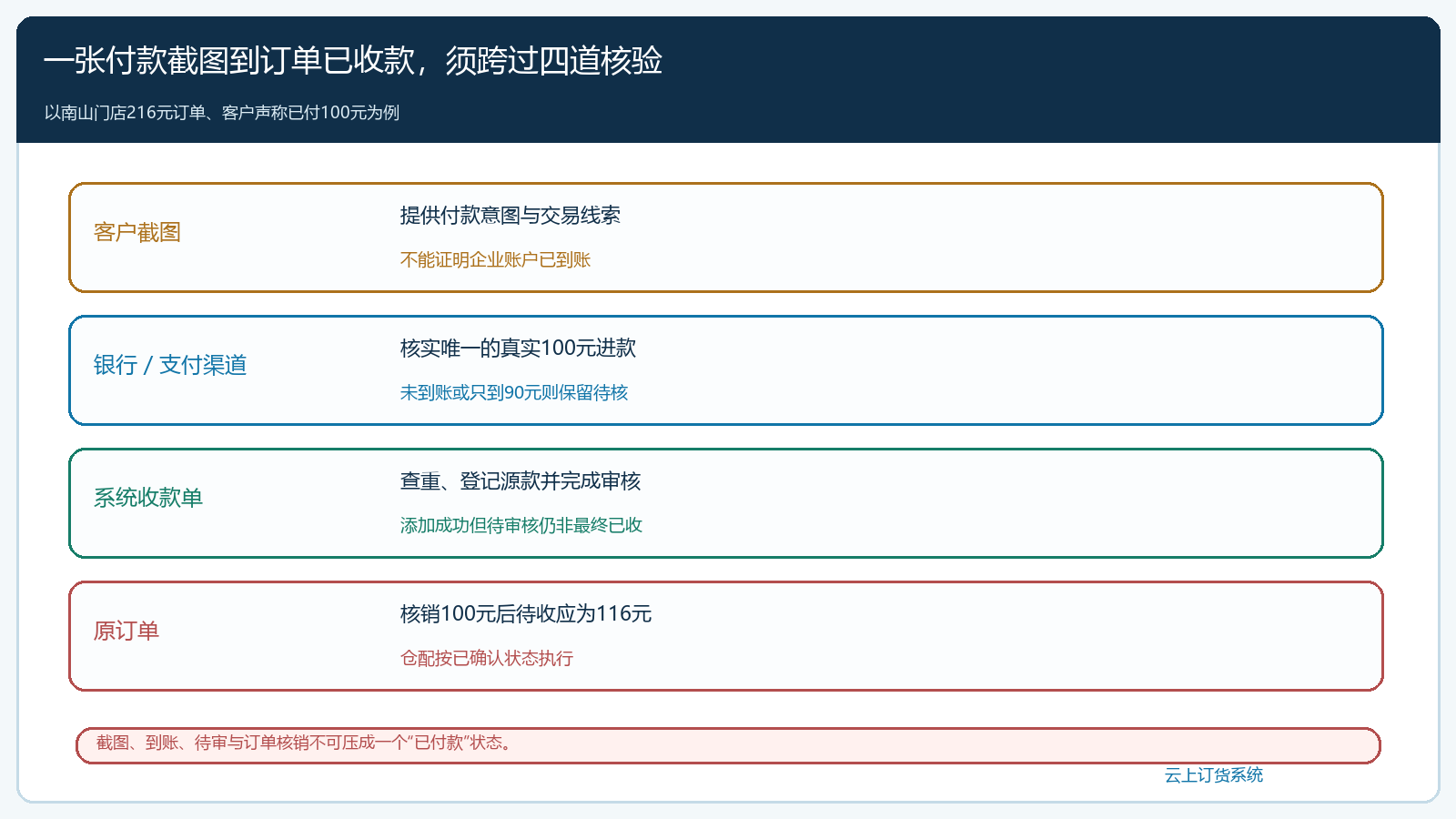Click the note 未到账或只到90元则保留待核
This screenshot has height=819, width=1456.
(x=514, y=393)
